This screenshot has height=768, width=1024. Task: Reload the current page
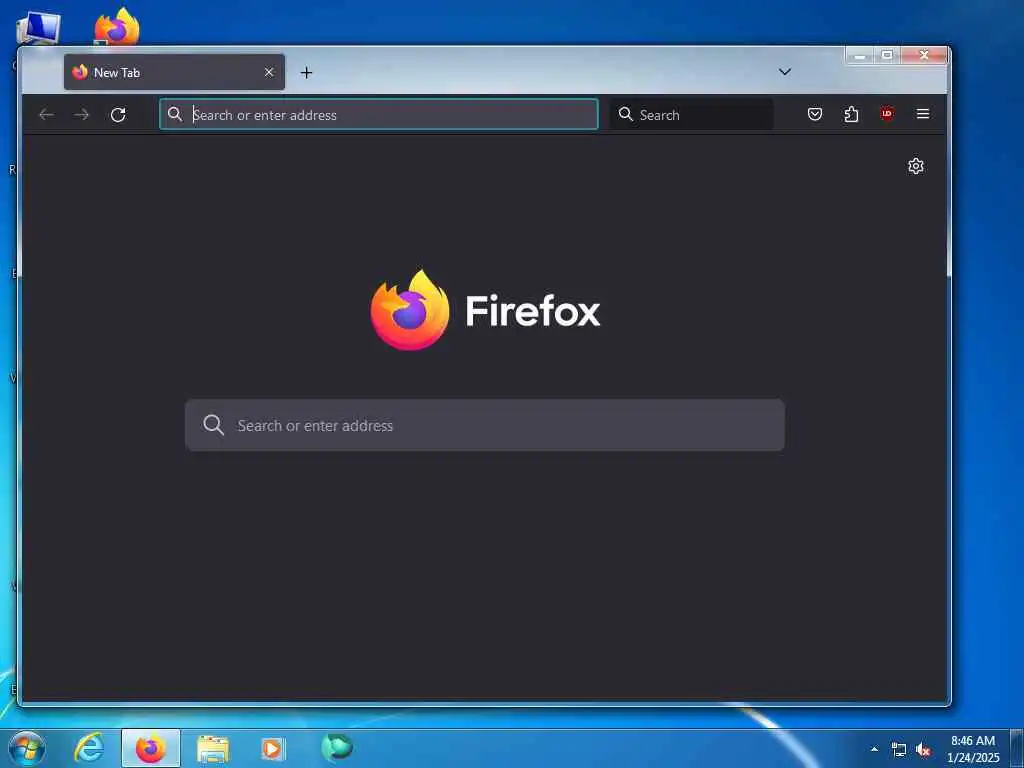pos(118,115)
